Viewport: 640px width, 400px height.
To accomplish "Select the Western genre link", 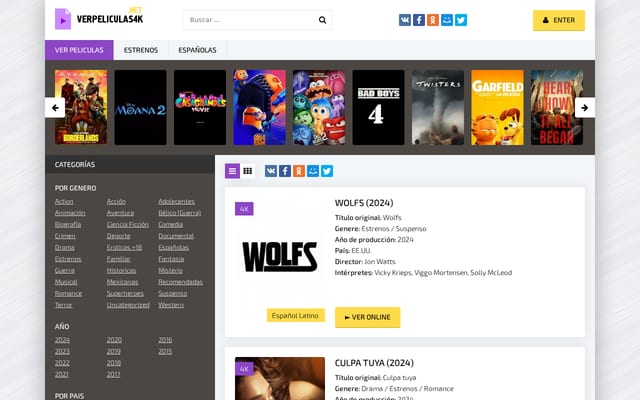I will coord(171,305).
